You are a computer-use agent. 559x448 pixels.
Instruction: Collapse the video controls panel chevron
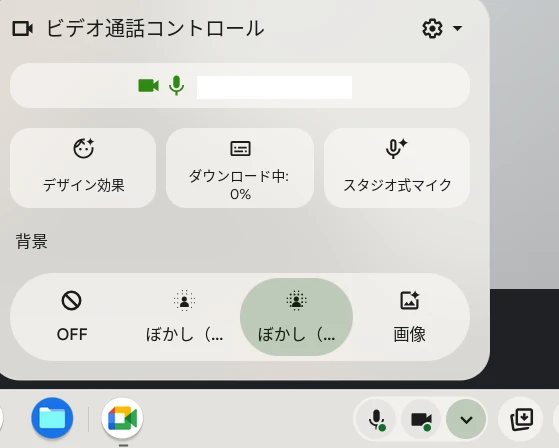pos(466,419)
